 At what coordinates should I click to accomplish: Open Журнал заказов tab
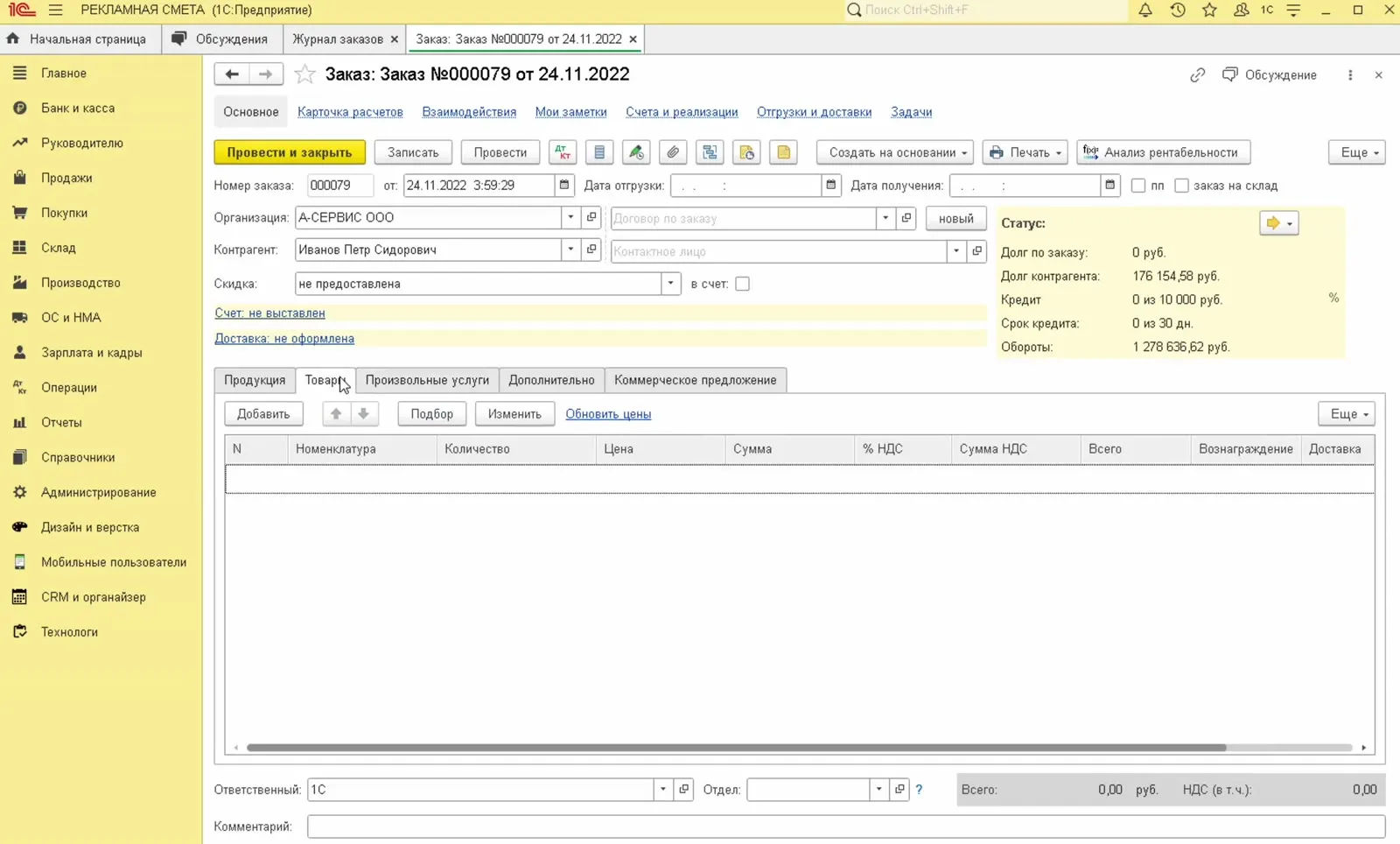pyautogui.click(x=338, y=39)
